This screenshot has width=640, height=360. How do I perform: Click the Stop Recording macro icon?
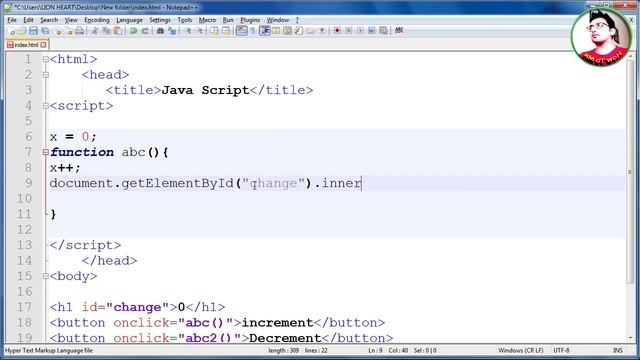pyautogui.click(x=349, y=31)
